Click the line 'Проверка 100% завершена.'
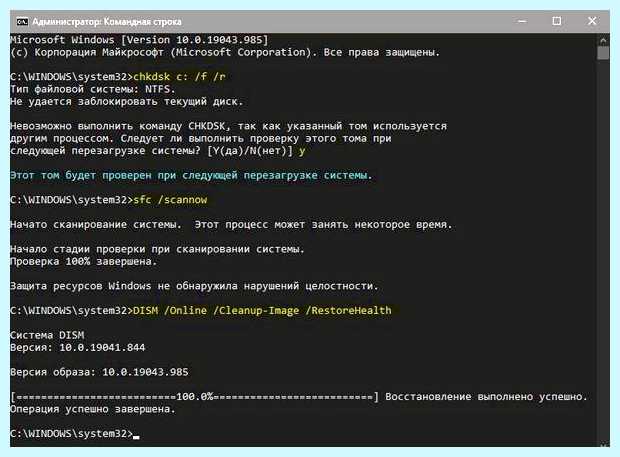 point(83,261)
